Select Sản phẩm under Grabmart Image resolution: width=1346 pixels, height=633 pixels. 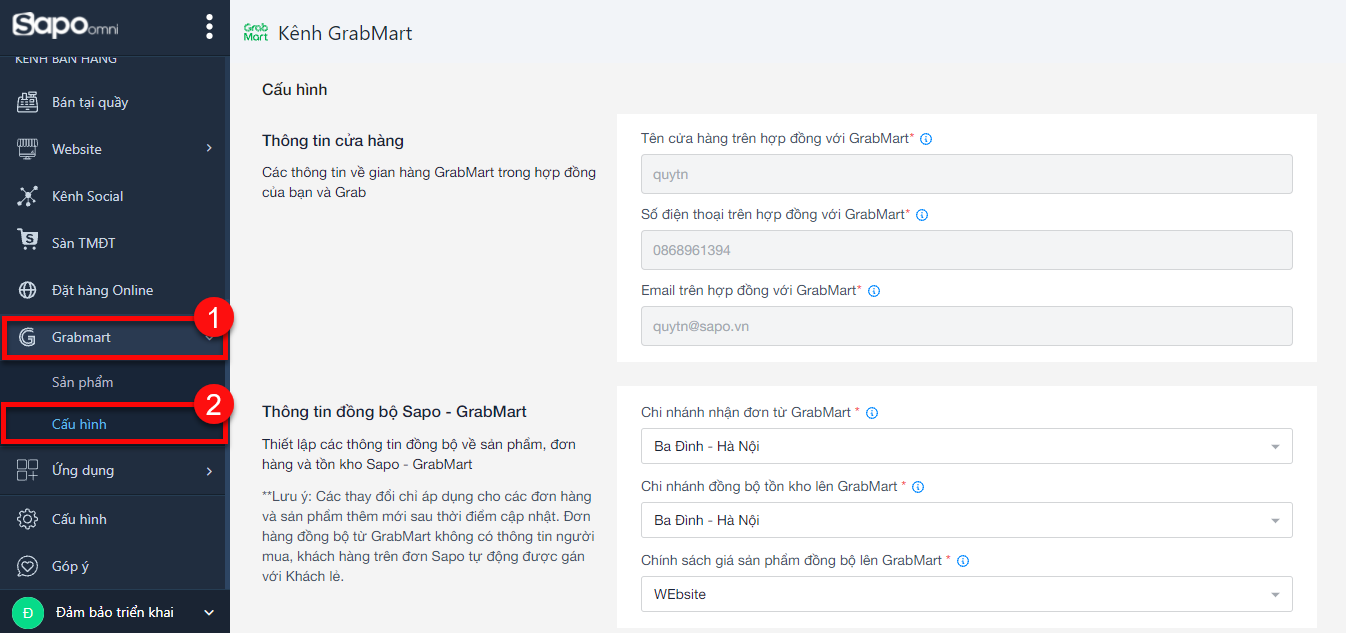(x=82, y=382)
